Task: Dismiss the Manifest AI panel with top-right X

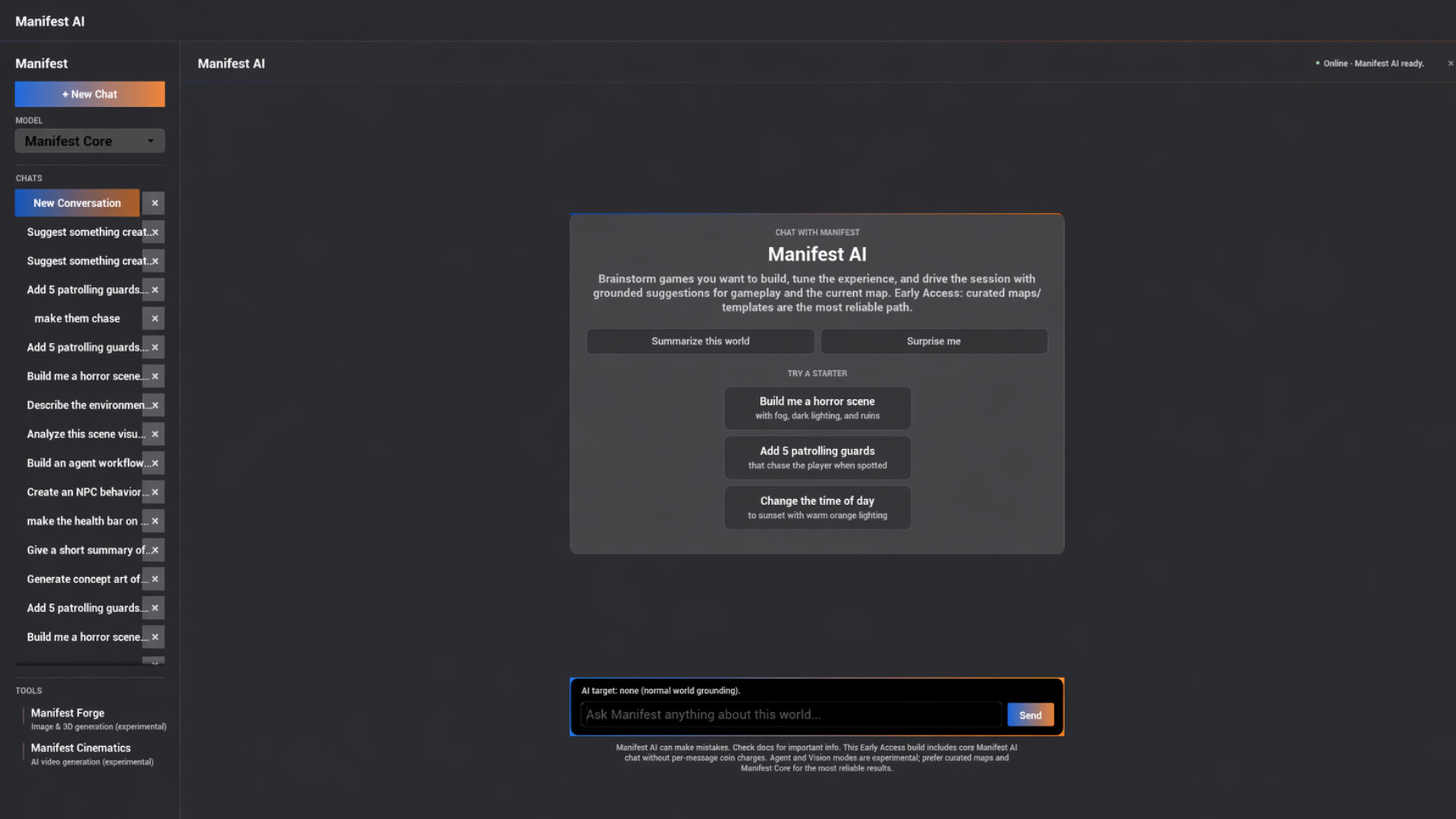Action: pyautogui.click(x=1450, y=64)
